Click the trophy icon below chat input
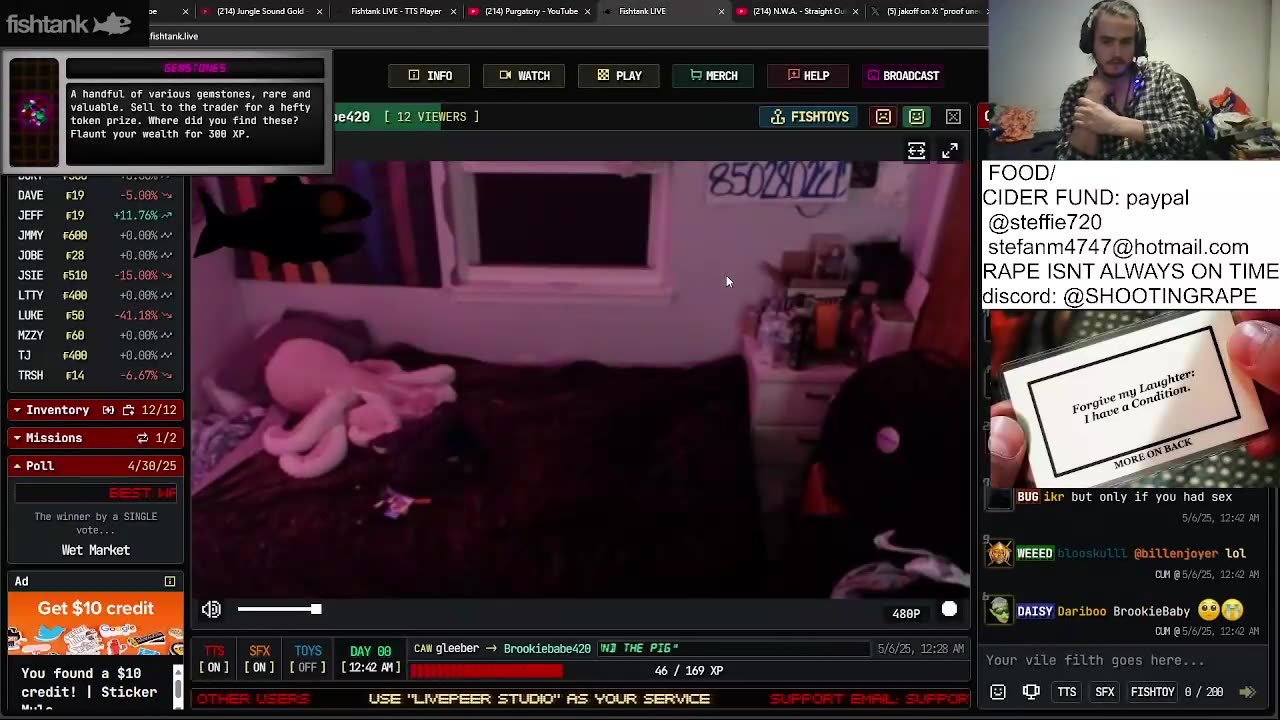Image resolution: width=1280 pixels, height=720 pixels. click(x=1031, y=692)
